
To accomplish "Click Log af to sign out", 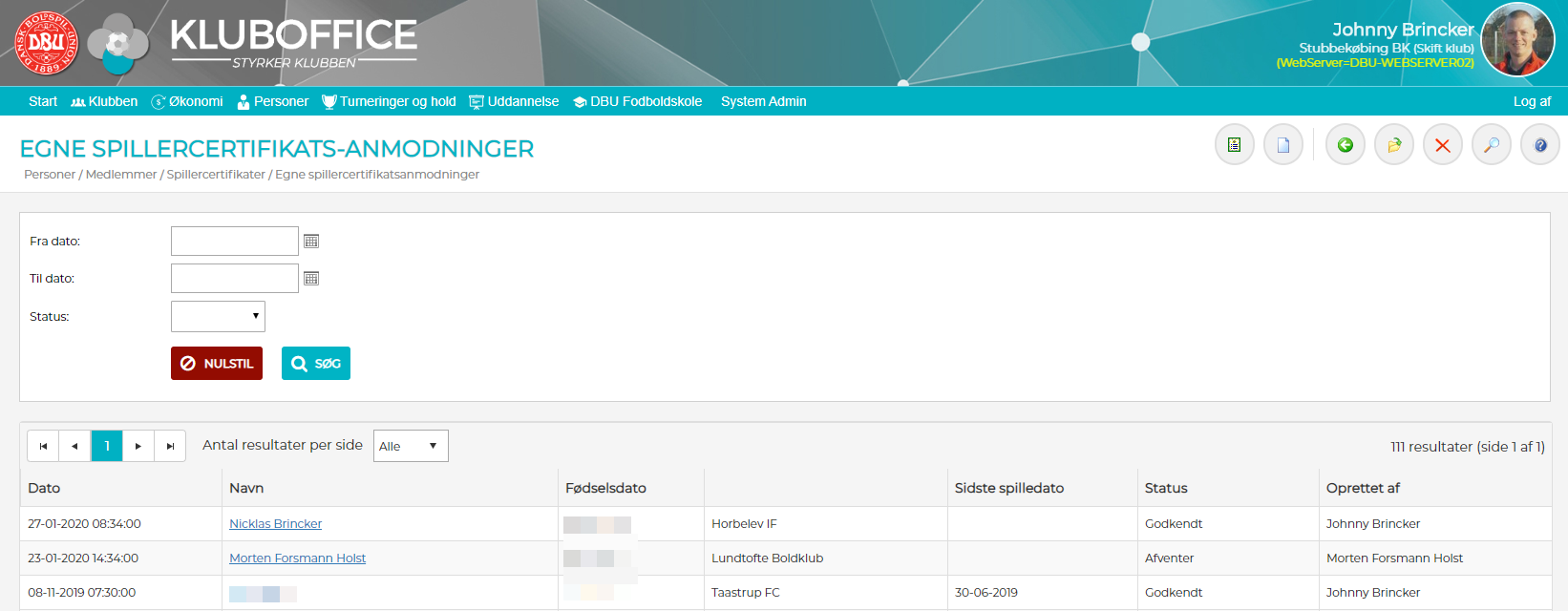I will 1531,101.
